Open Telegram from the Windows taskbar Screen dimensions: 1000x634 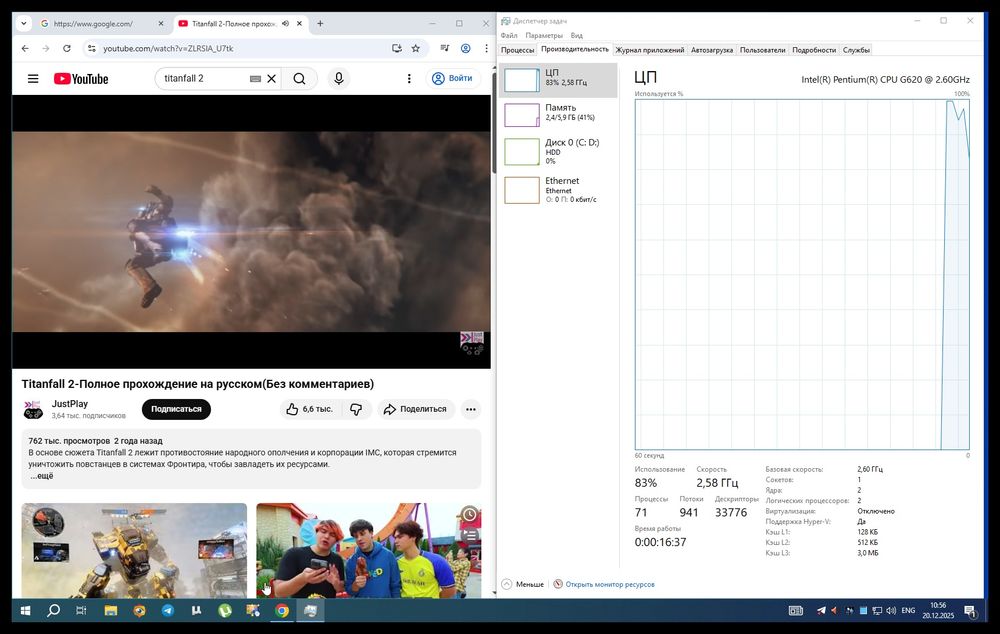167,610
